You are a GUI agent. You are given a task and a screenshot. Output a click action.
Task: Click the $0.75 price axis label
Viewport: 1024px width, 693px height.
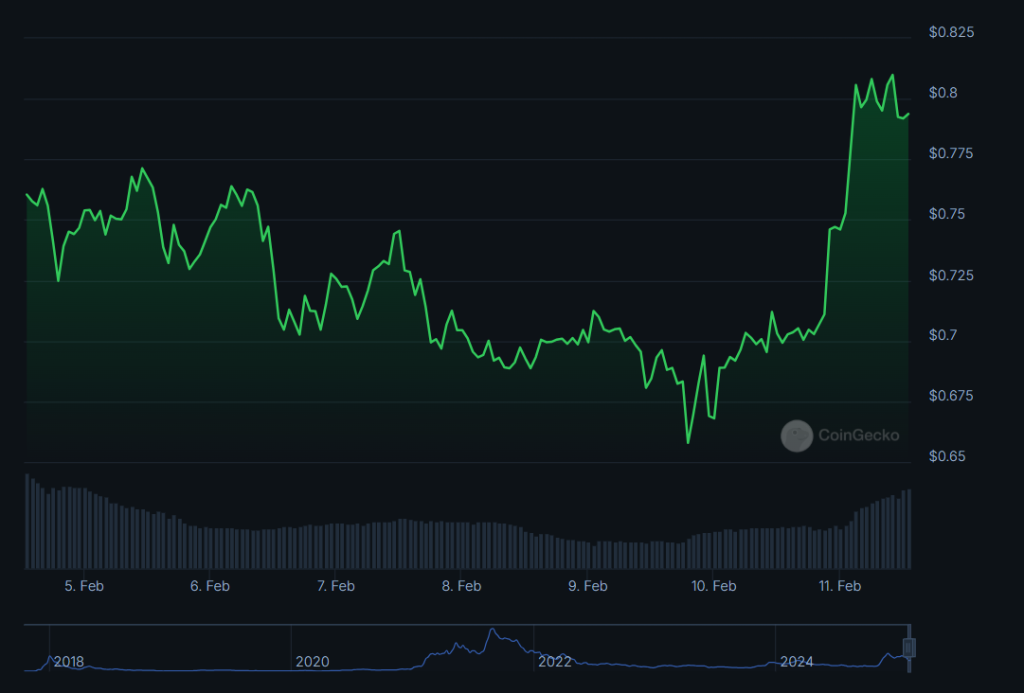[x=947, y=214]
